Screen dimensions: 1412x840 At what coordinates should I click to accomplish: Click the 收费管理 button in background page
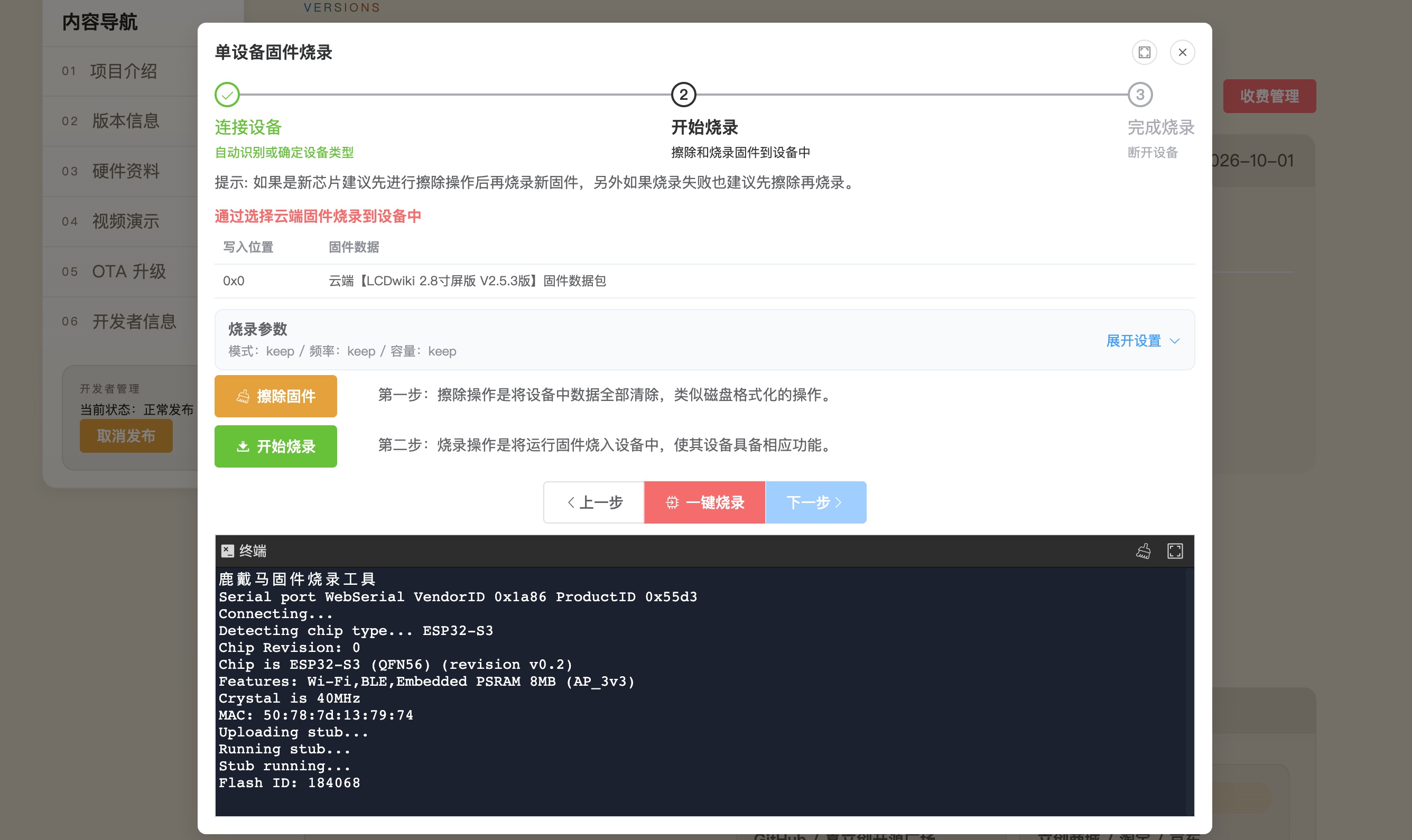[1269, 96]
